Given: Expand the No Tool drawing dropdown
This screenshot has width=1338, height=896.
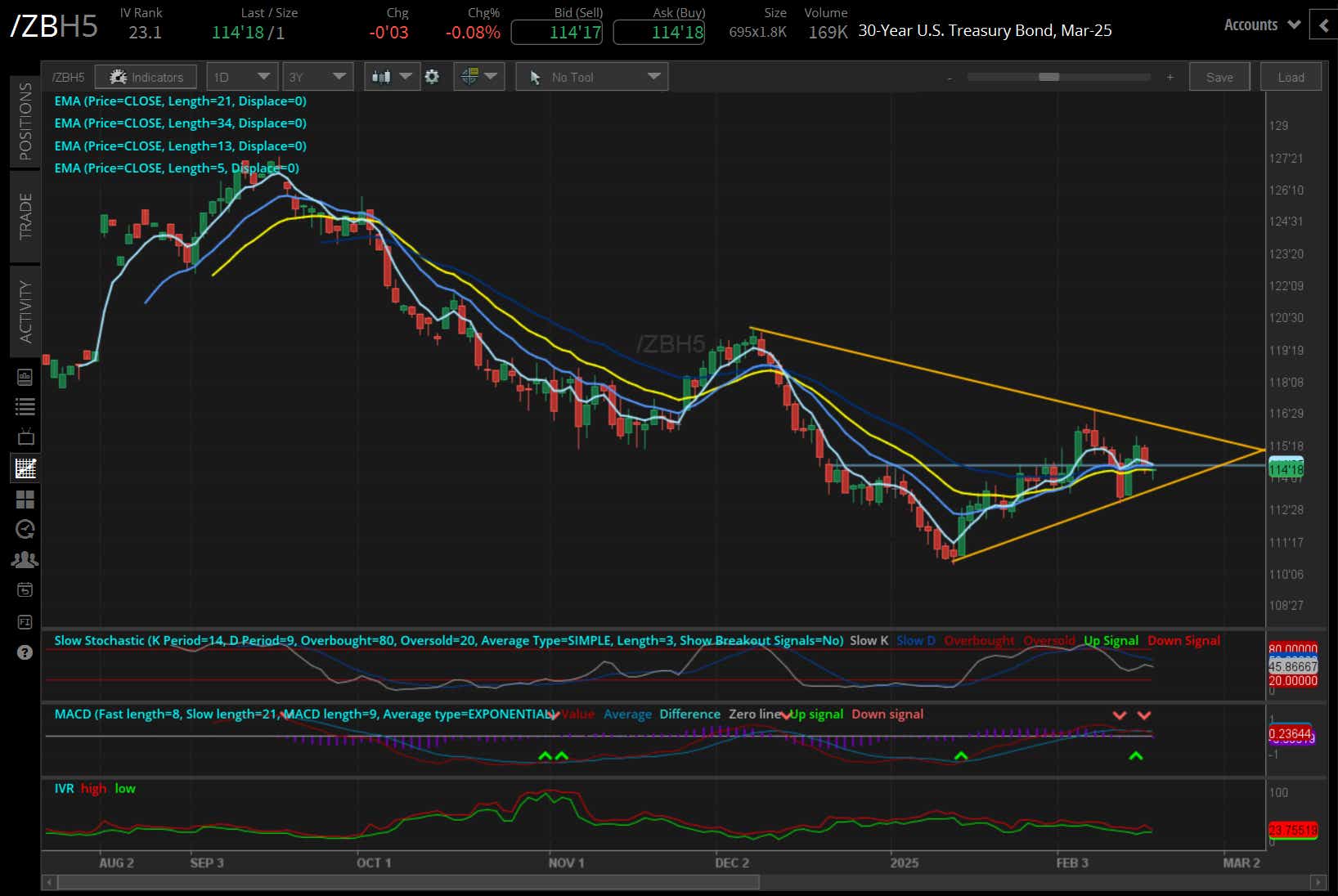Looking at the screenshot, I should point(591,76).
